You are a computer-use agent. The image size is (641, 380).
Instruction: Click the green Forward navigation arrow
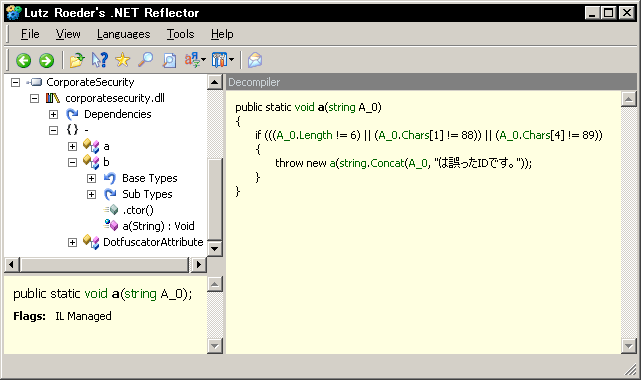[46, 60]
